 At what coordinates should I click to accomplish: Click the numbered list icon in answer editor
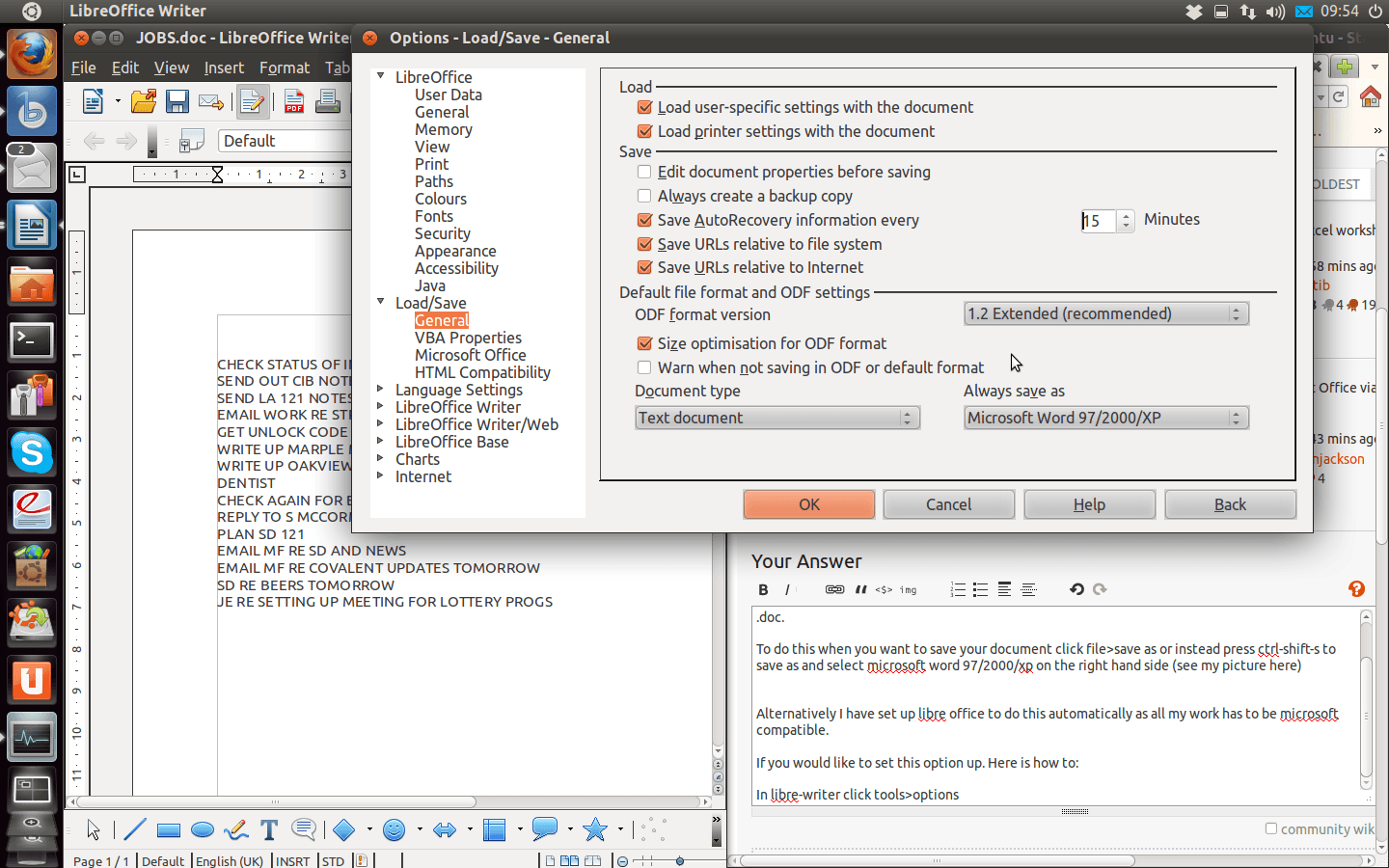click(x=957, y=589)
